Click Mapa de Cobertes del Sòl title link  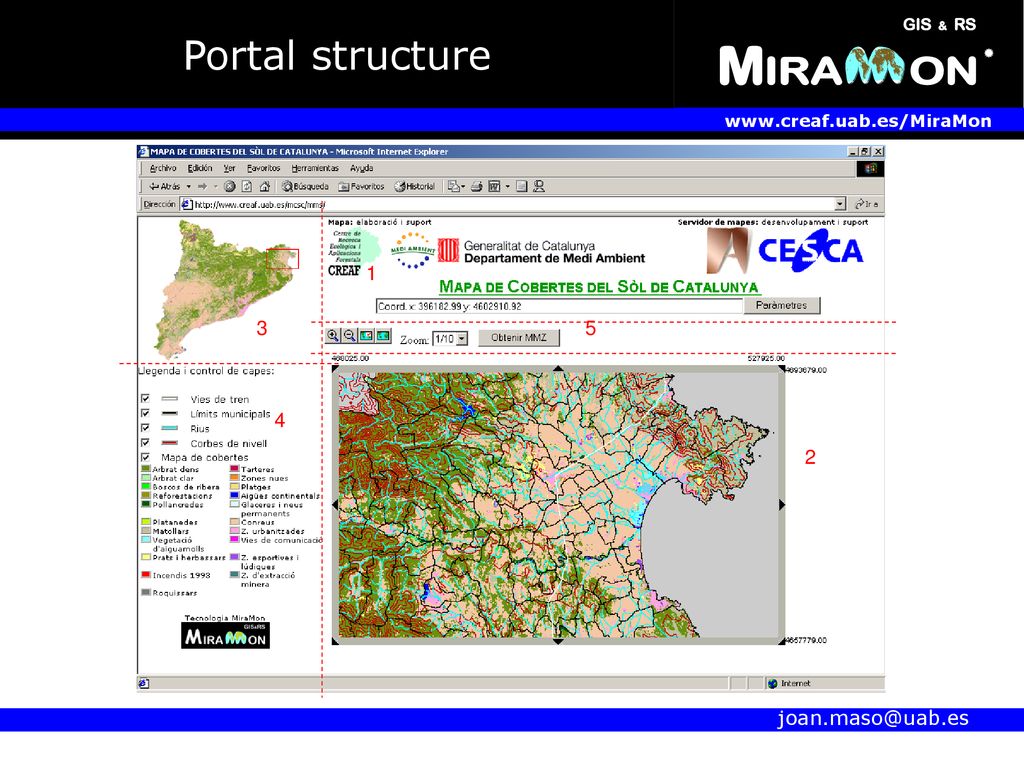(x=599, y=287)
